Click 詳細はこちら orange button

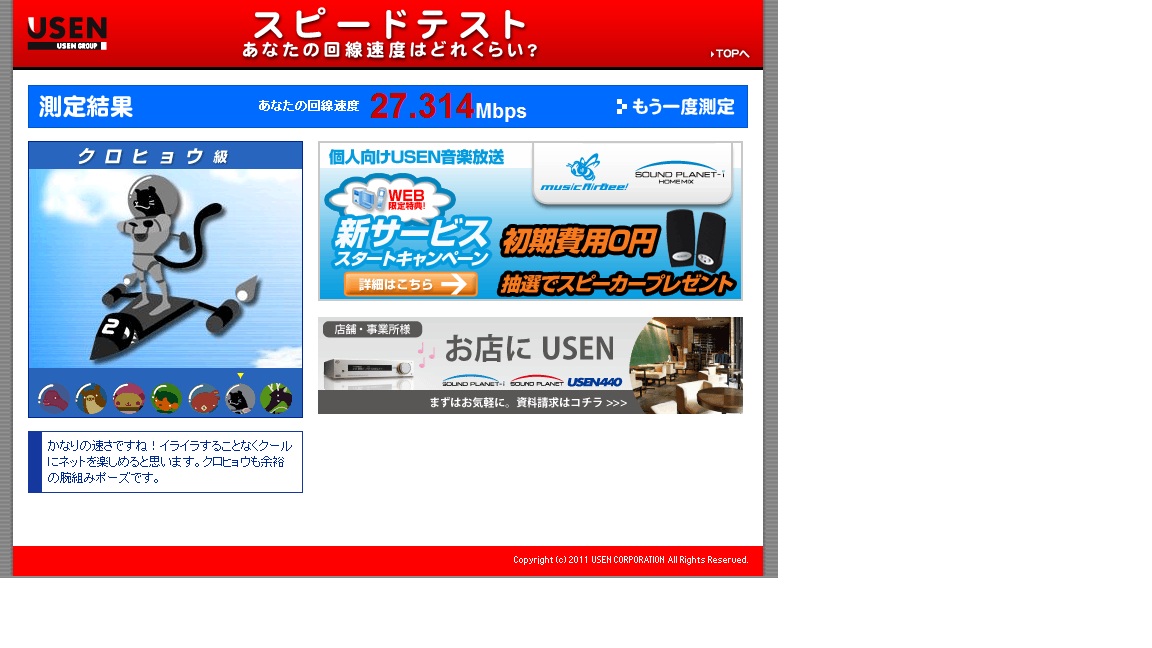[x=410, y=284]
